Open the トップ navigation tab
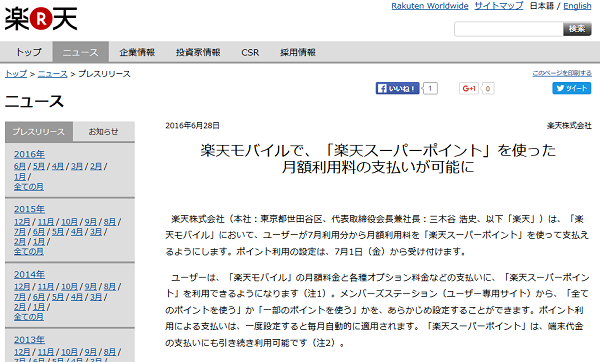The width and height of the screenshot is (600, 362). (x=28, y=52)
